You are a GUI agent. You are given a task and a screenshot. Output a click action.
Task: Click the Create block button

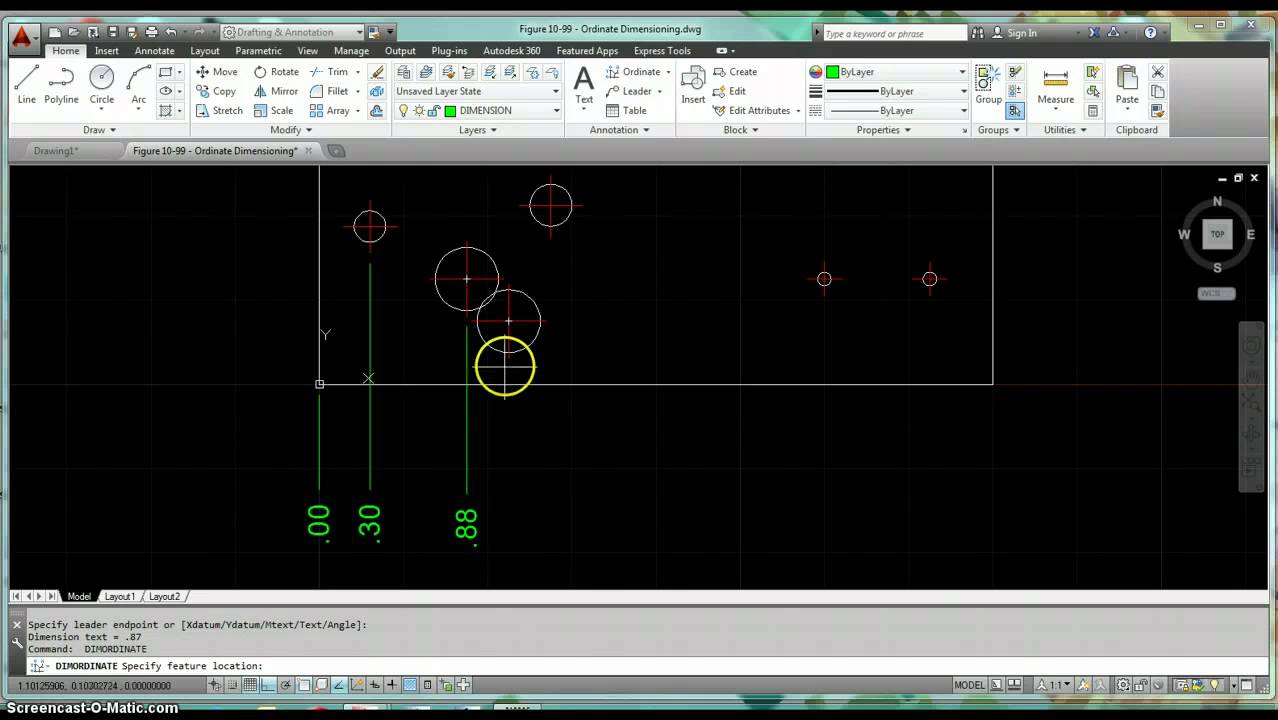(x=734, y=72)
